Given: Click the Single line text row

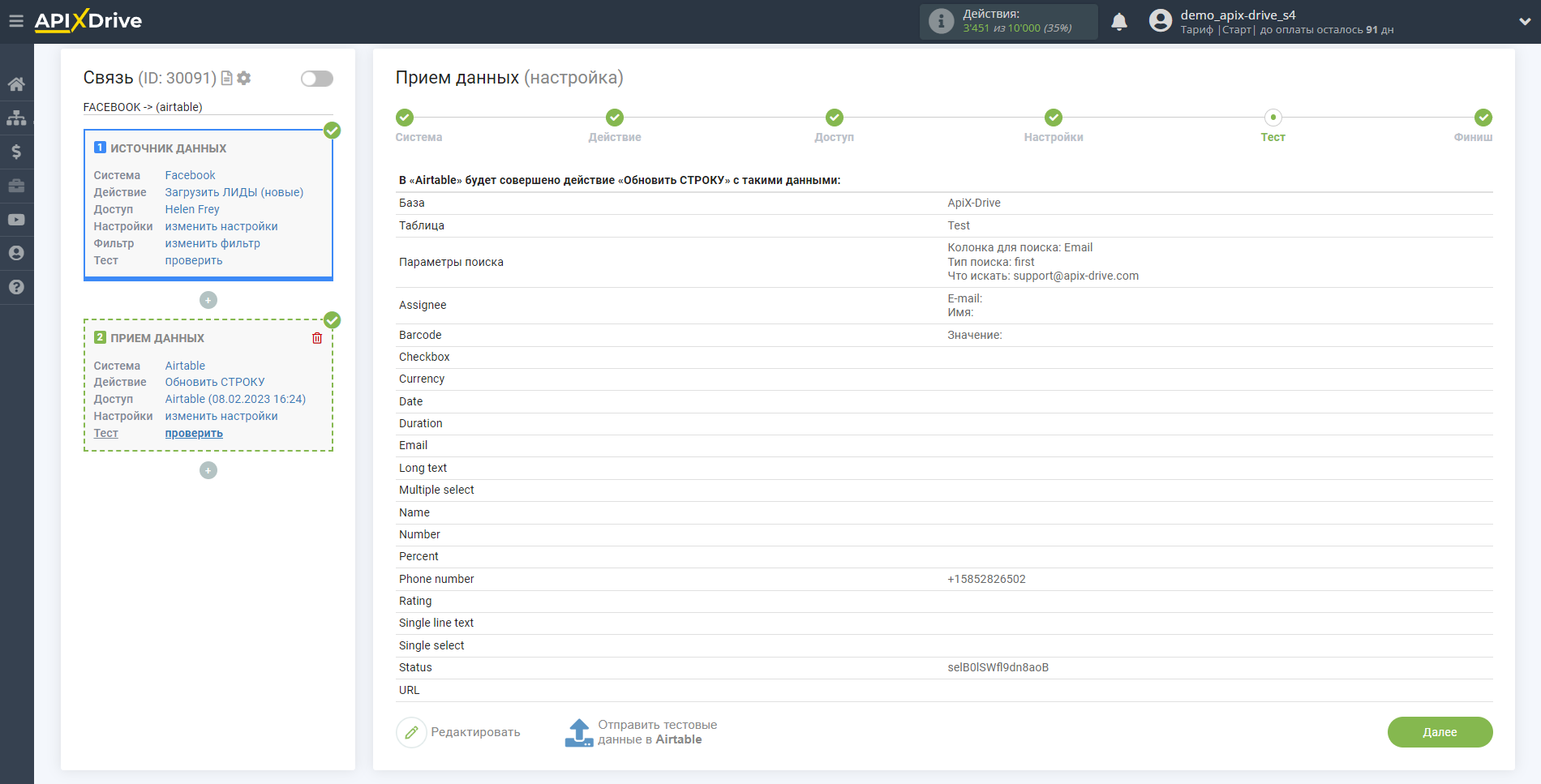Looking at the screenshot, I should [x=944, y=623].
